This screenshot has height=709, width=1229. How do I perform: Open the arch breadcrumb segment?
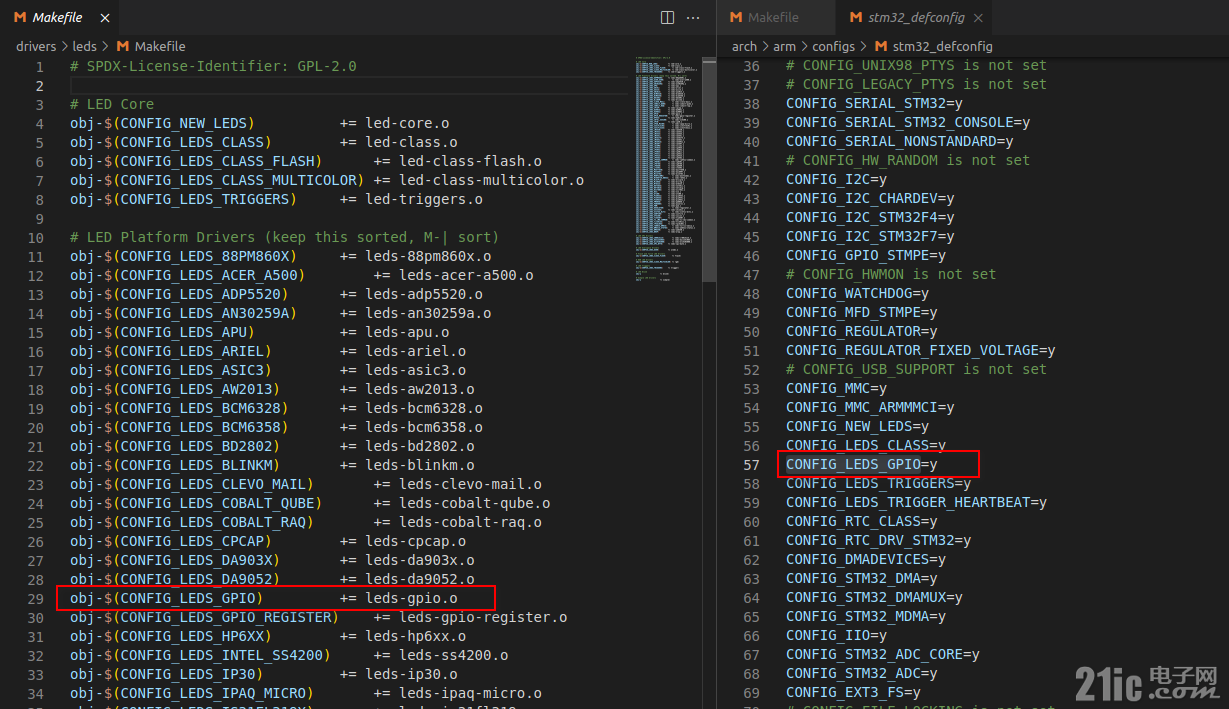(x=745, y=46)
